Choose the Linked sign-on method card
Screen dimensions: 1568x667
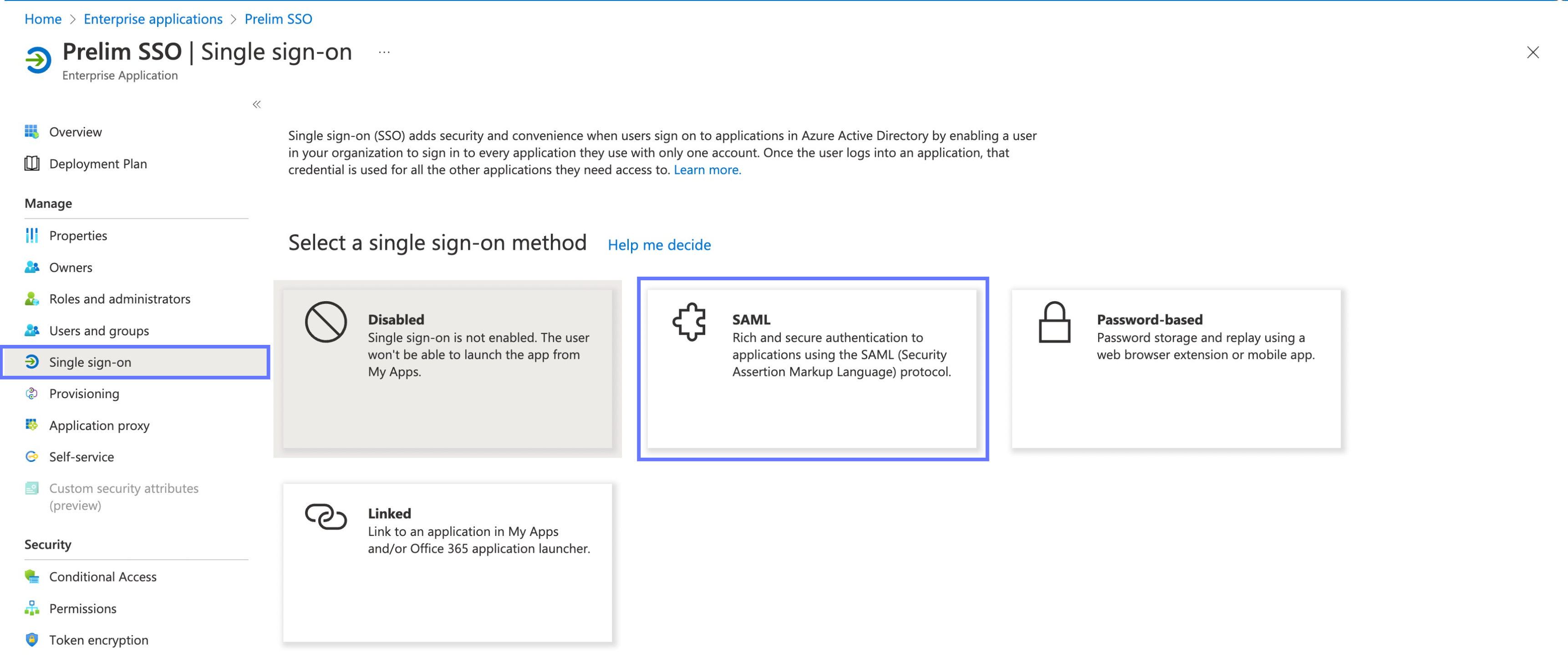pyautogui.click(x=448, y=562)
